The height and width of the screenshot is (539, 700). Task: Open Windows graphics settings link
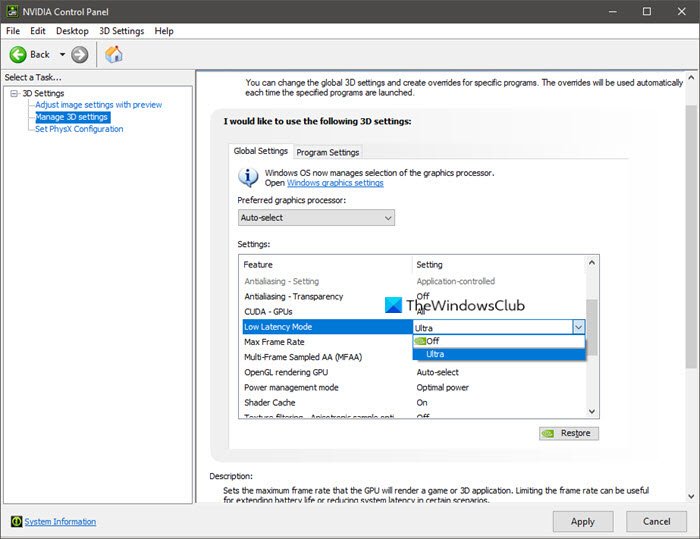tap(335, 183)
